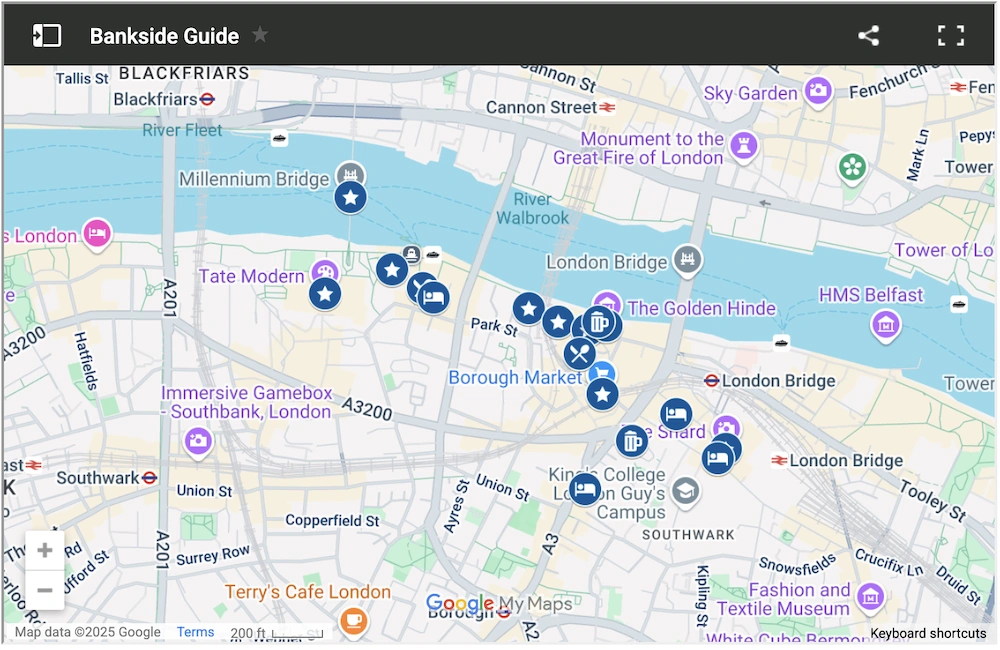Select the star pin on Millennium Bridge
Image resolution: width=1000 pixels, height=650 pixels.
pos(350,198)
